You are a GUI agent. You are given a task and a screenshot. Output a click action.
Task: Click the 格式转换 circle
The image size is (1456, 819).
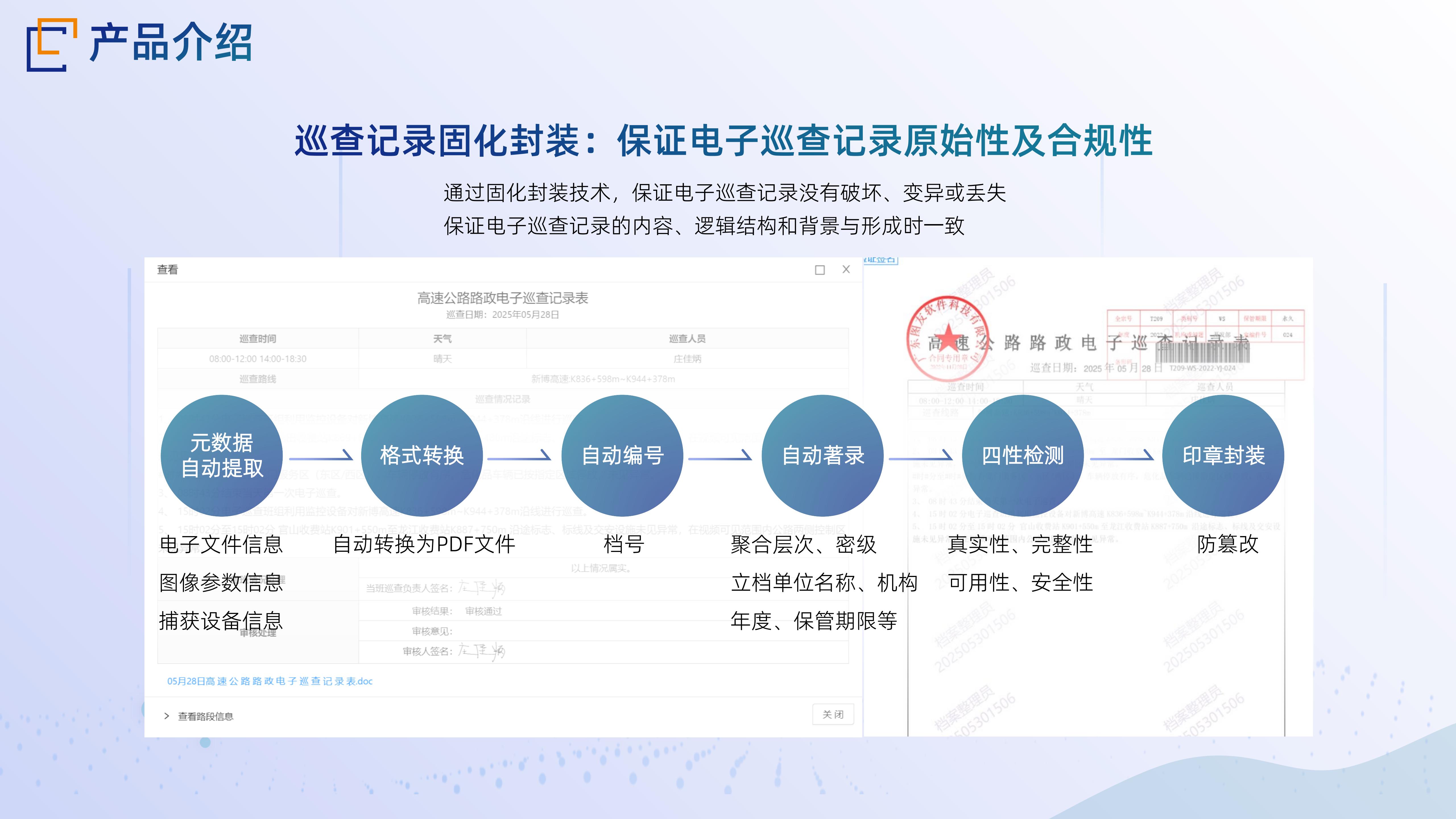(x=422, y=456)
